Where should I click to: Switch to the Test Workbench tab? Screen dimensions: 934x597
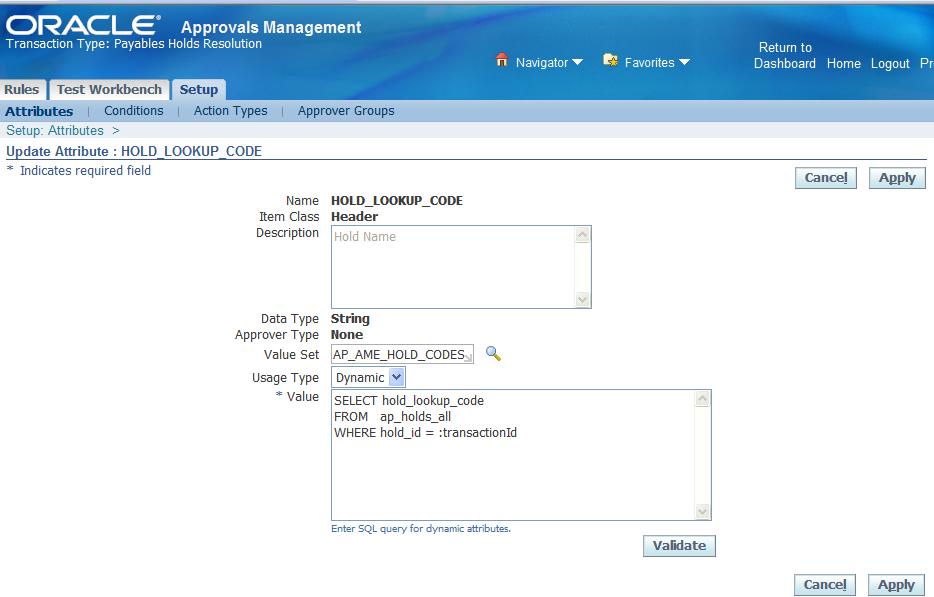pos(109,89)
